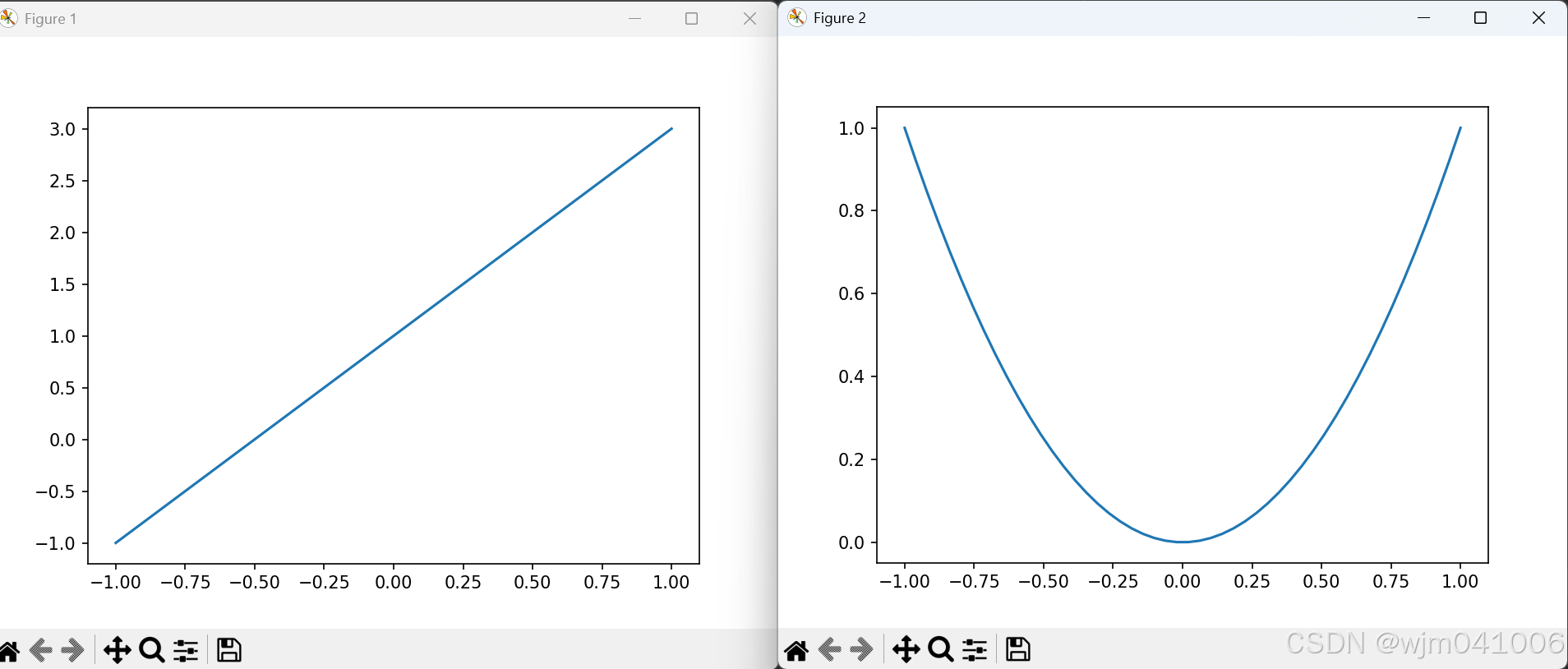Select the Pan tool in Figure 1
Screen dimensions: 1568x669
coord(117,650)
